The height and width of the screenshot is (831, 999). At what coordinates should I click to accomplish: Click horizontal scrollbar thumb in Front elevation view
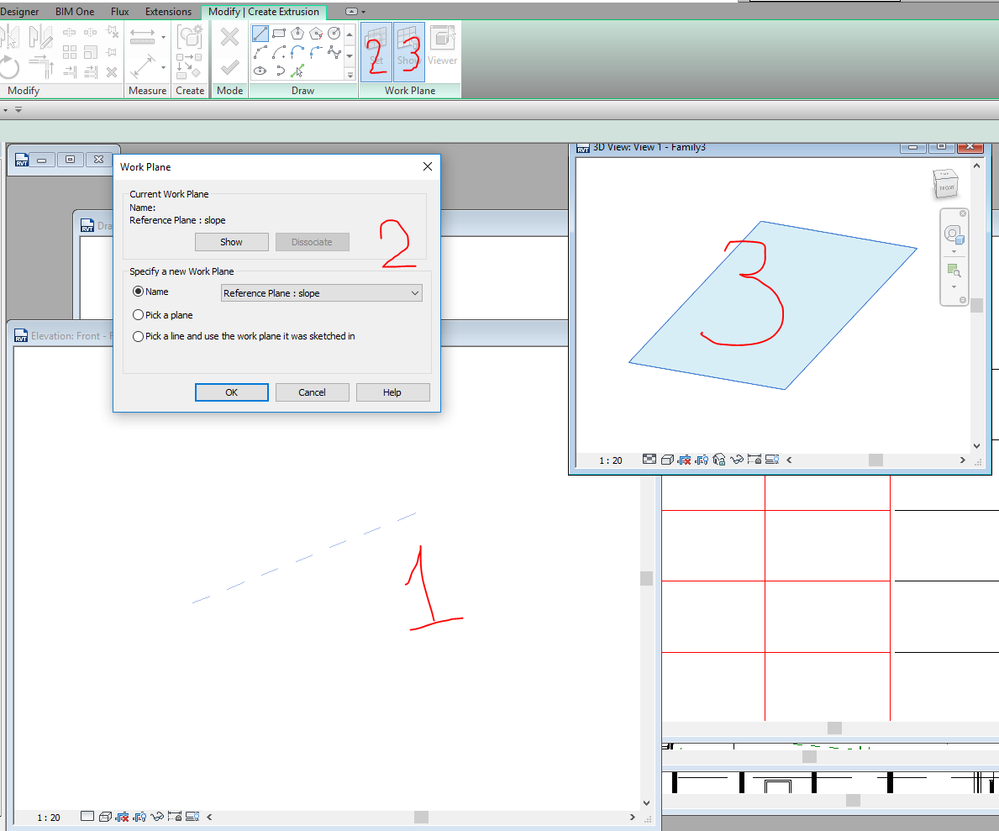pyautogui.click(x=421, y=817)
